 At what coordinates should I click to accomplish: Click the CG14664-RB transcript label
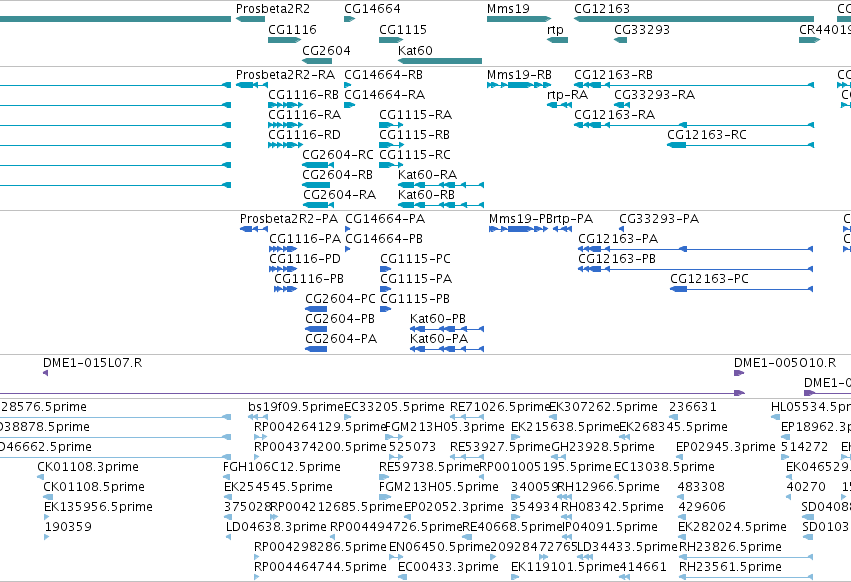[383, 74]
